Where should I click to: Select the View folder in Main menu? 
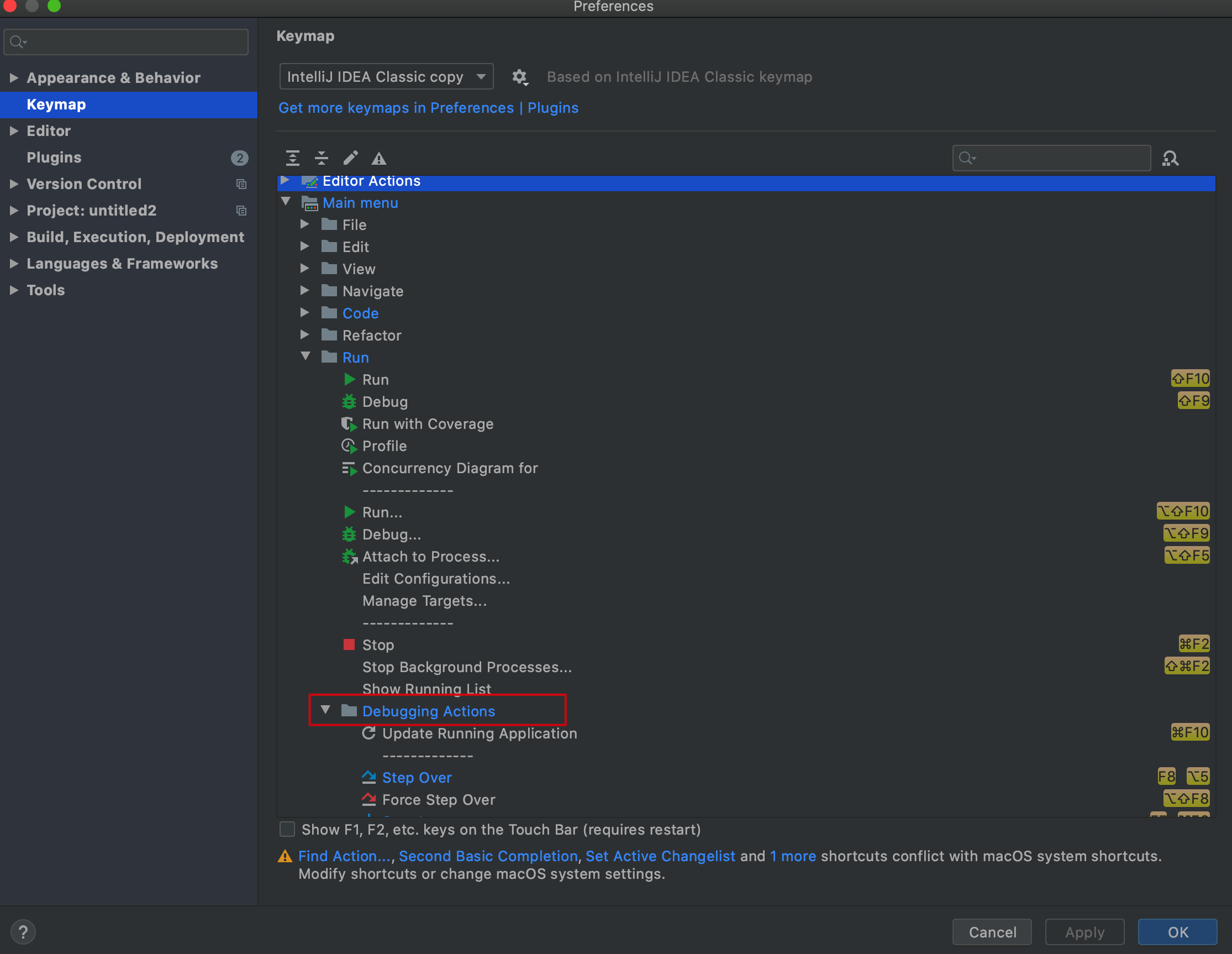point(746,269)
